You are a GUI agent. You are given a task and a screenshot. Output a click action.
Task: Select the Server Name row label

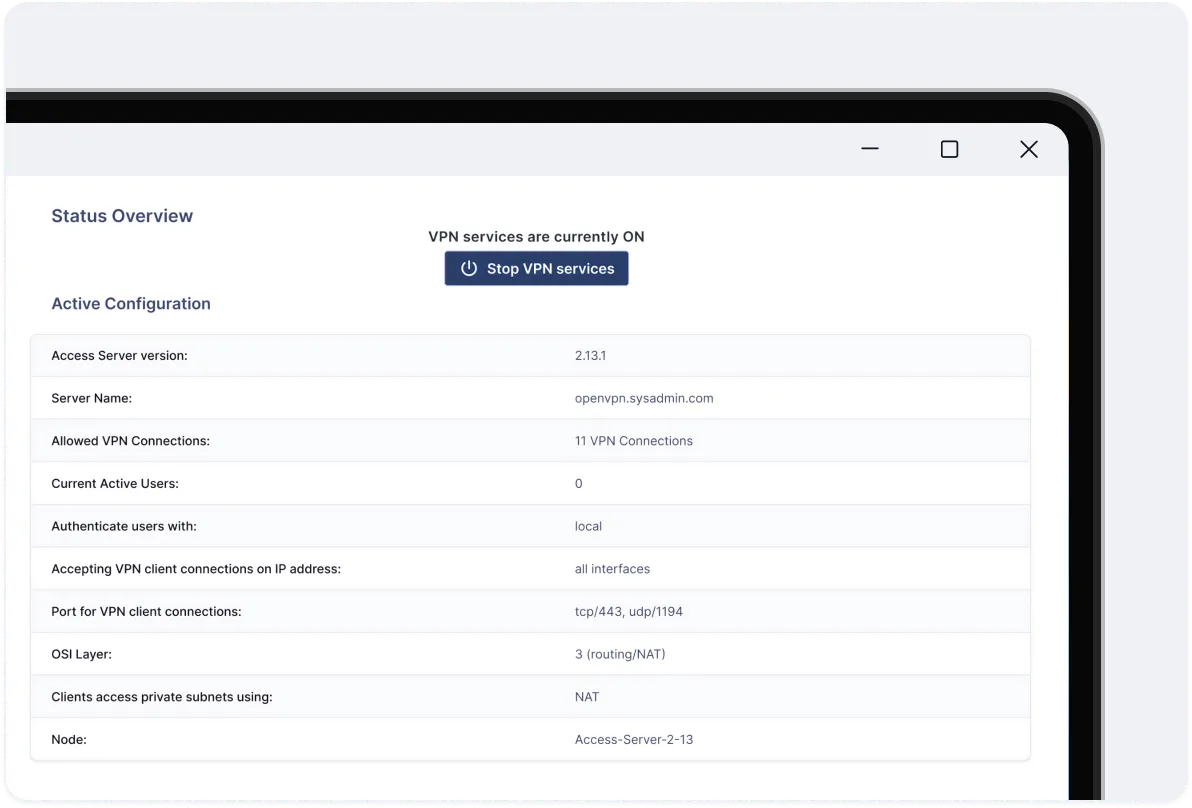click(x=91, y=398)
